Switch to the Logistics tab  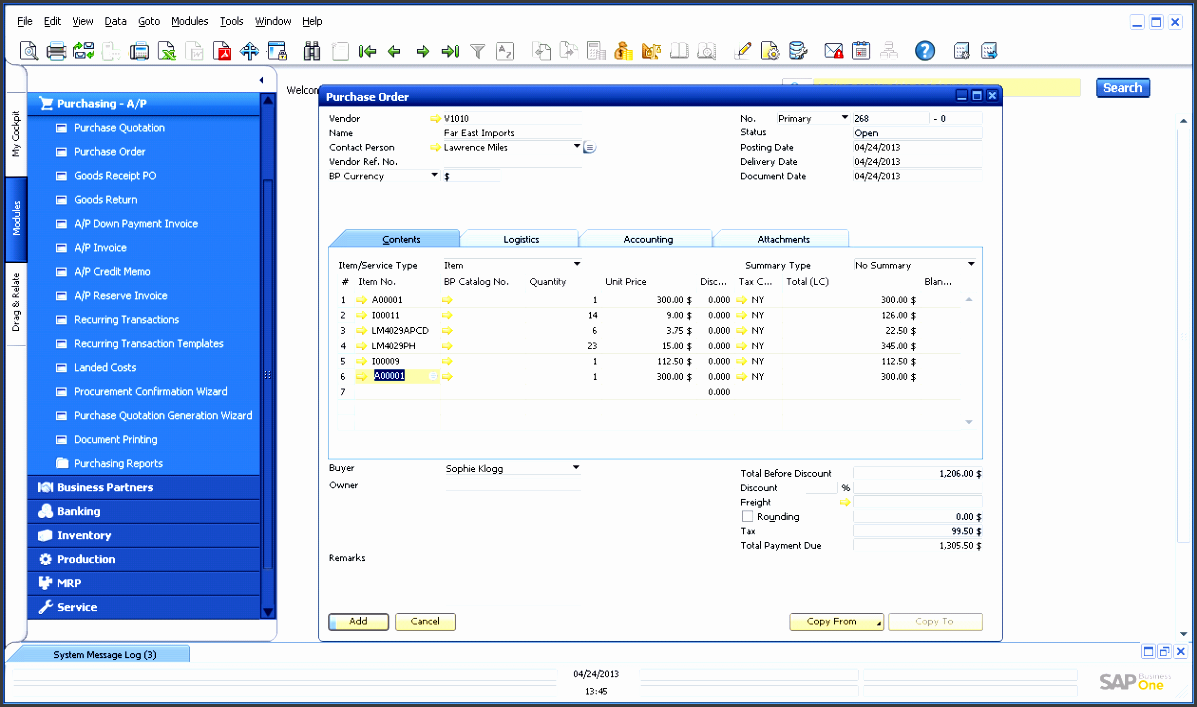521,239
